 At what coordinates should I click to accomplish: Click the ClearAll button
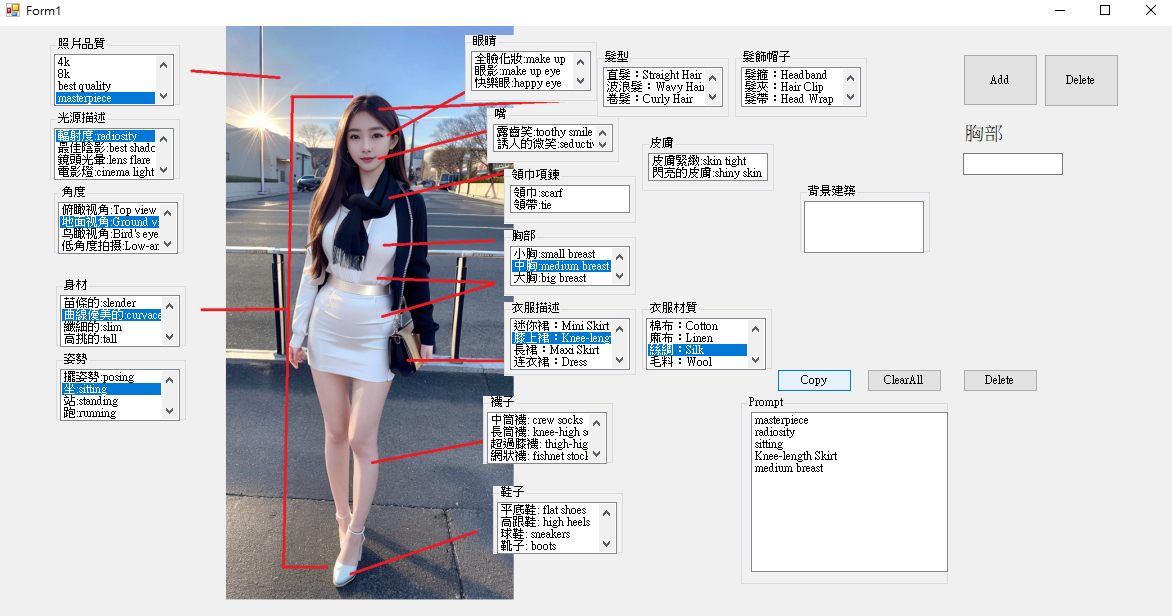(903, 380)
